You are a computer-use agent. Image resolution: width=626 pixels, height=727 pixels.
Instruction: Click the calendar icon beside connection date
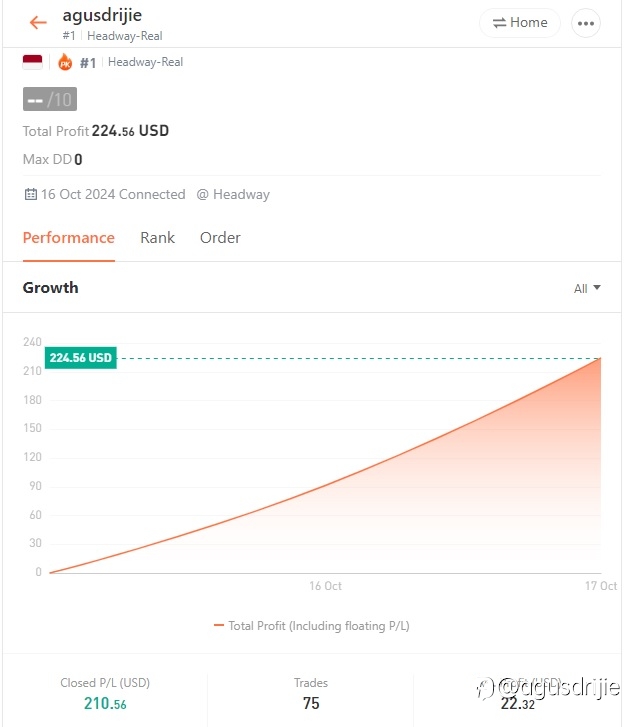point(31,194)
